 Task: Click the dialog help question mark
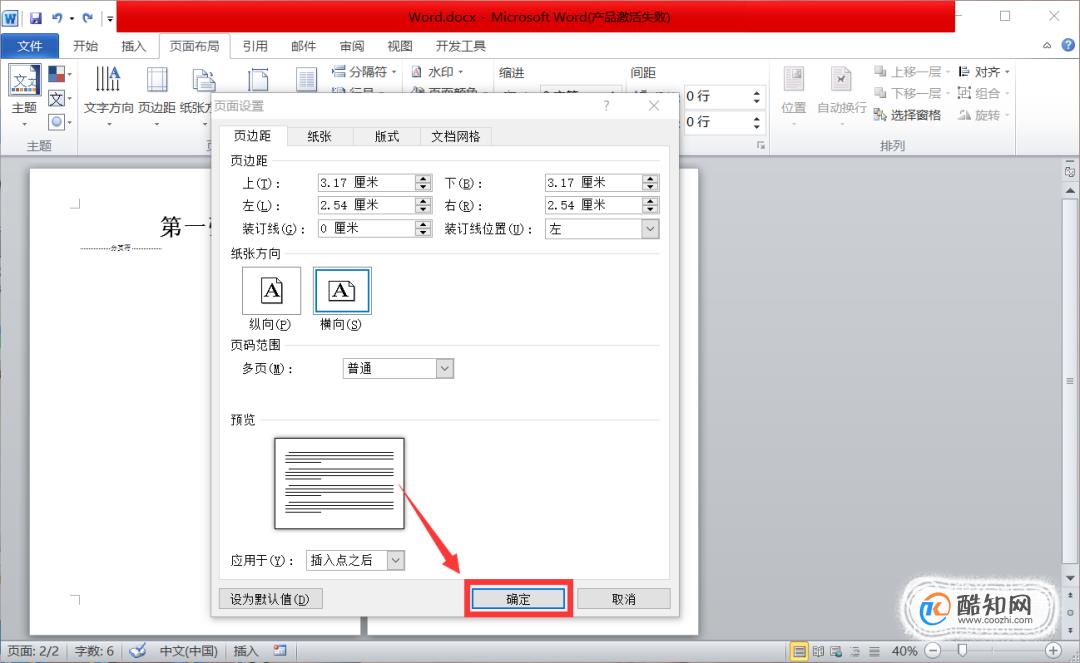click(x=606, y=105)
